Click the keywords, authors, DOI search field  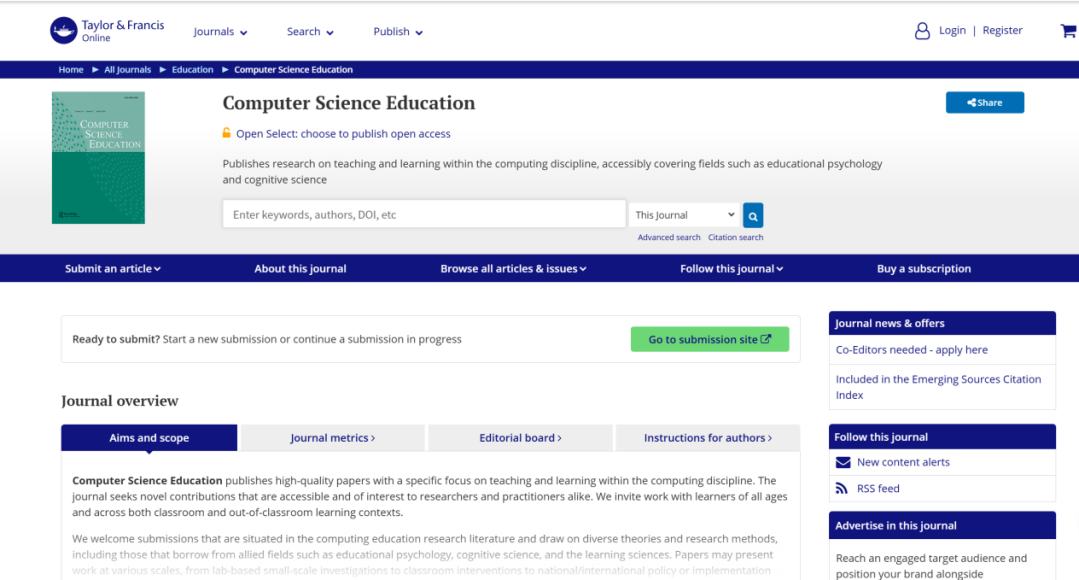point(424,215)
